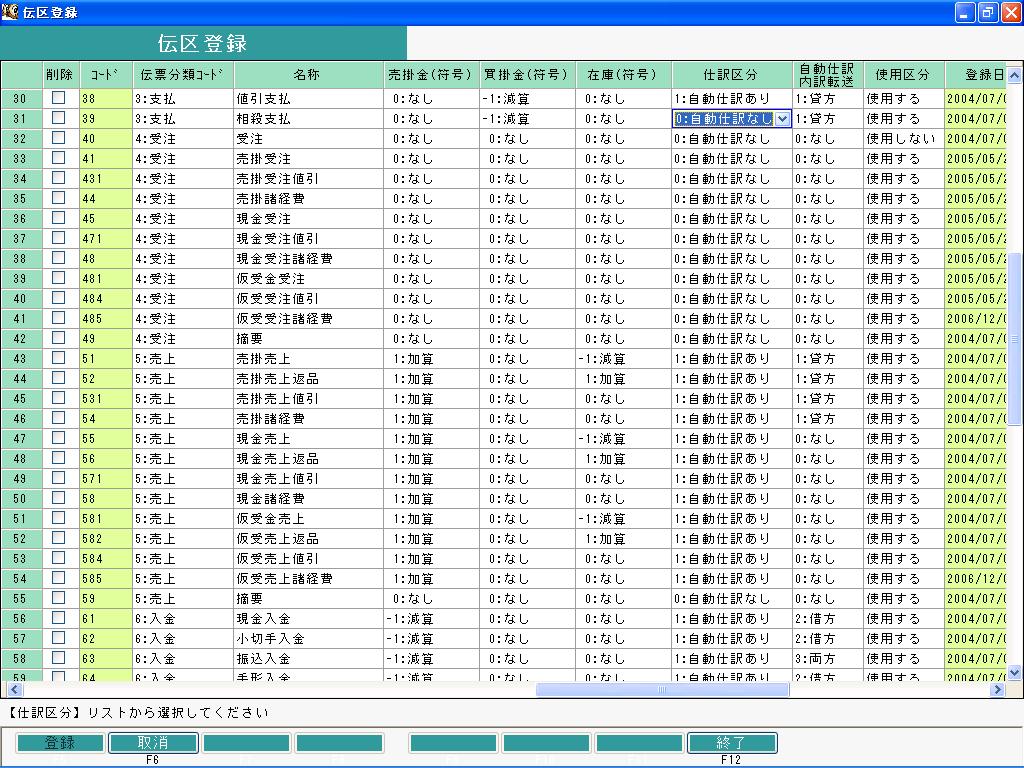Open the 仕訳区分 dropdown arrow in row 31
1024x768 pixels.
(782, 119)
